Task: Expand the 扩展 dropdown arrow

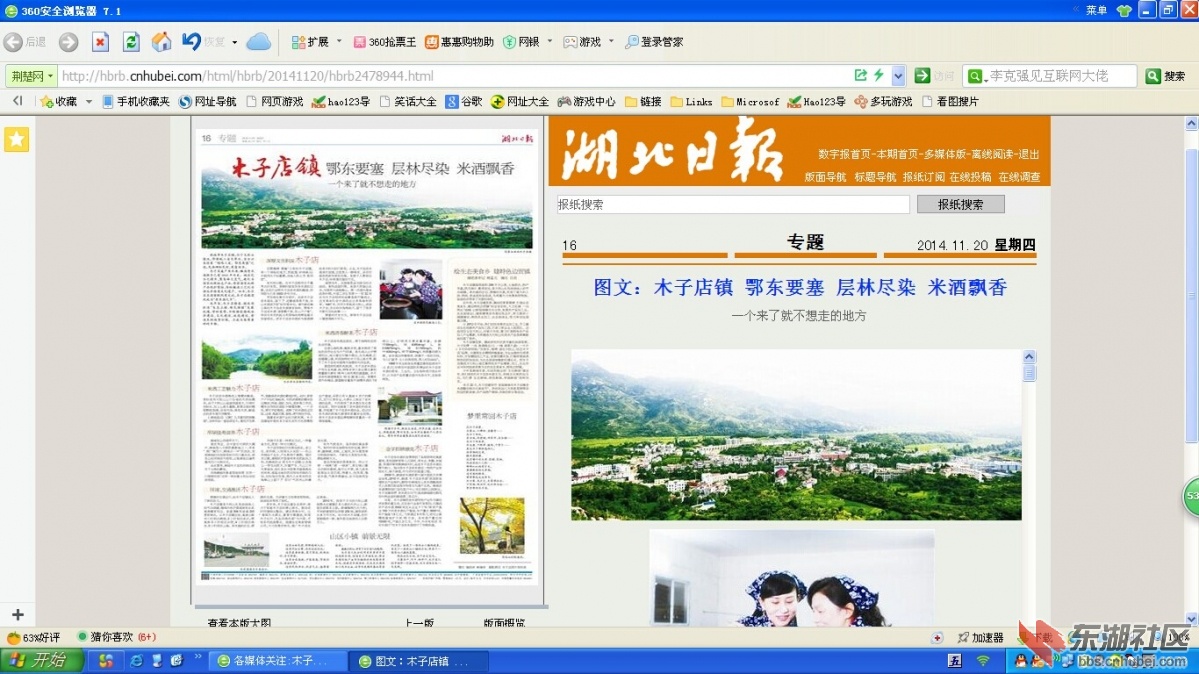Action: 339,42
